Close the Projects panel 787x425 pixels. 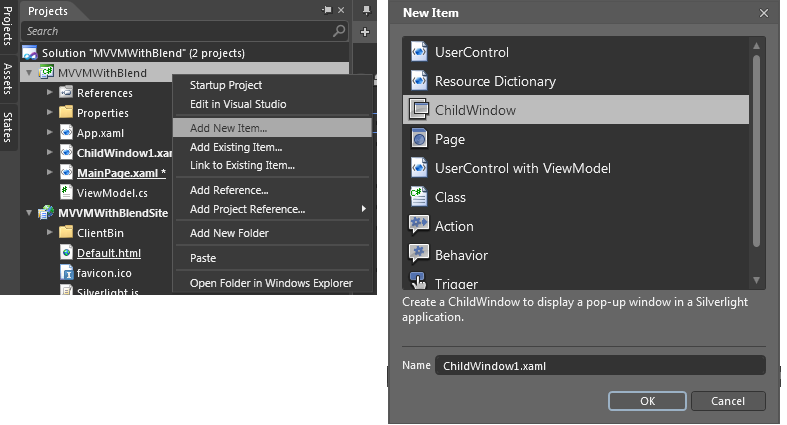(341, 10)
